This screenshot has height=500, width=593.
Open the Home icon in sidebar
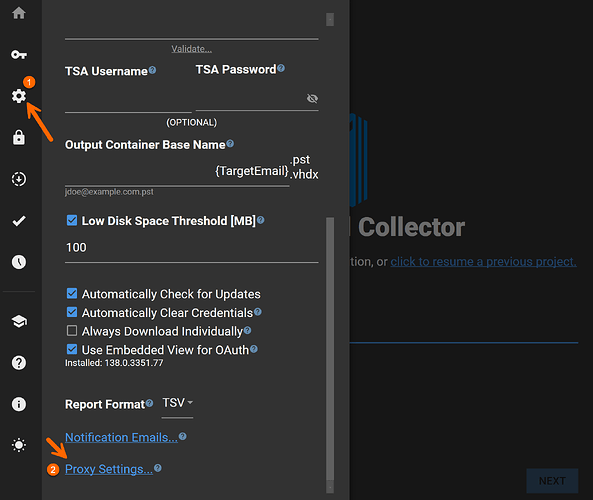[x=19, y=13]
